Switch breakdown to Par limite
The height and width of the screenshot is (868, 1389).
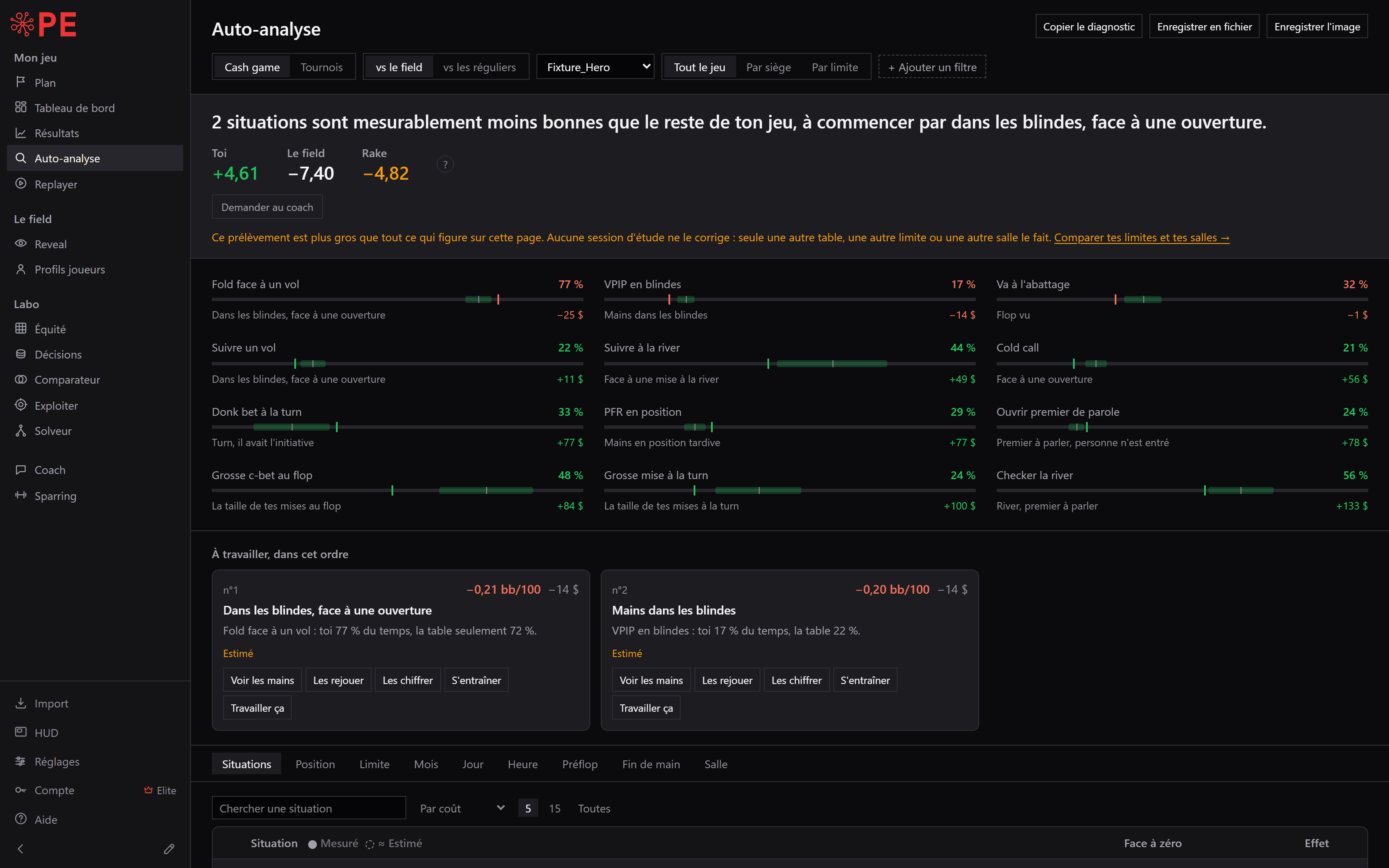click(x=835, y=67)
